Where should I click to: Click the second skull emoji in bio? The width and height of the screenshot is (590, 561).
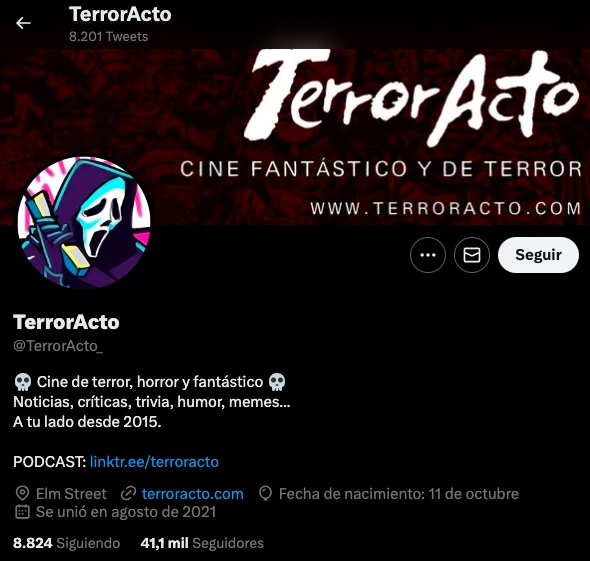pos(277,382)
